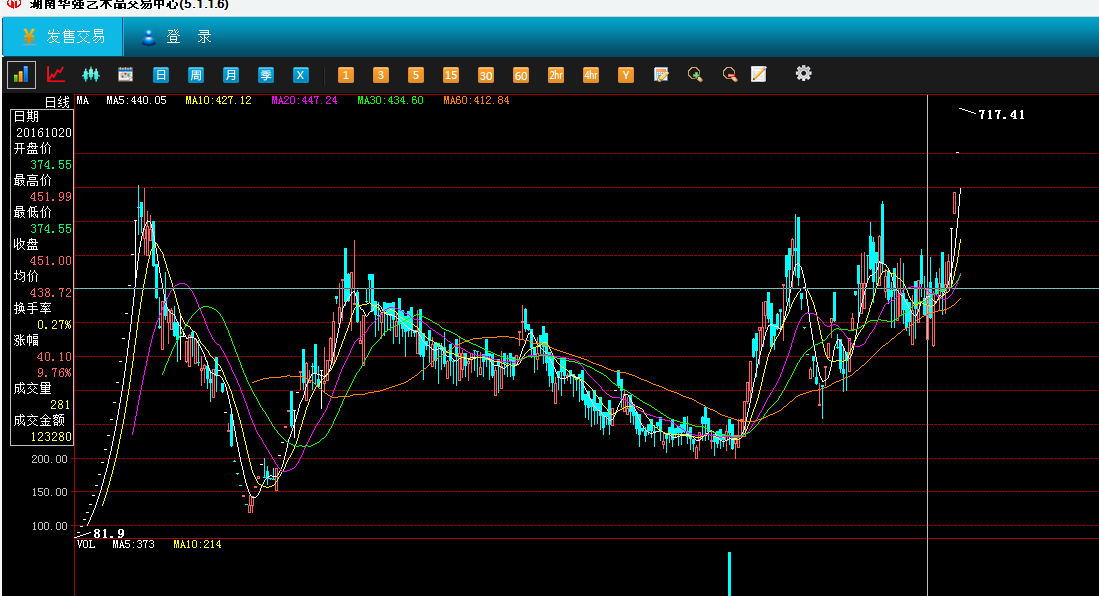The width and height of the screenshot is (1099, 596).
Task: Select the bar chart view icon
Action: [x=21, y=74]
